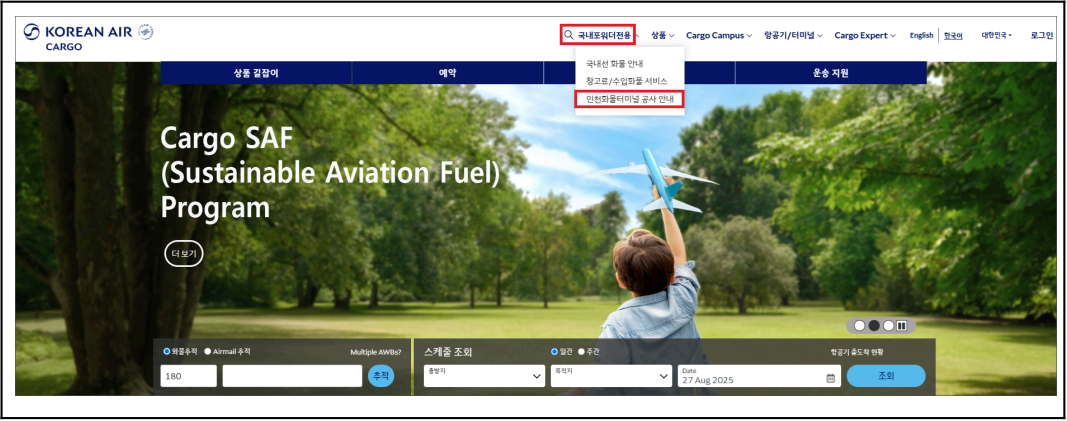Pause the banner carousel slideshow
This screenshot has height=421, width=1067.
(x=902, y=325)
